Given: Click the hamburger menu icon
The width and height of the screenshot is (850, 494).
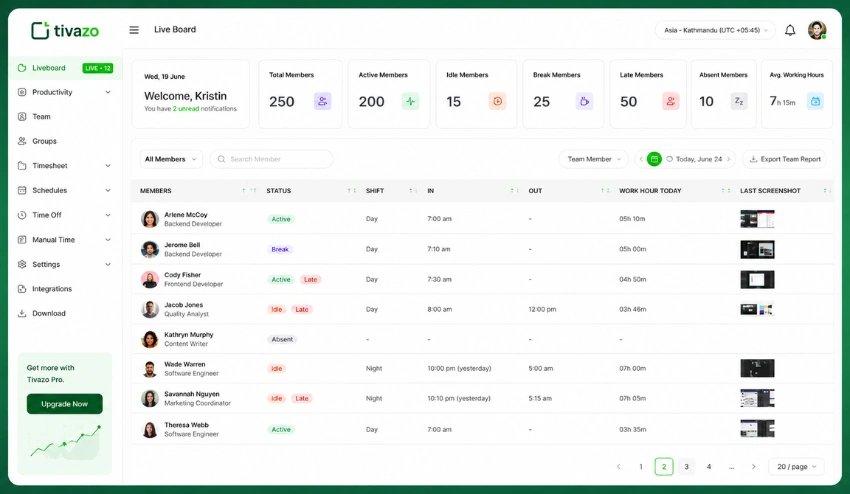Looking at the screenshot, I should pos(134,30).
